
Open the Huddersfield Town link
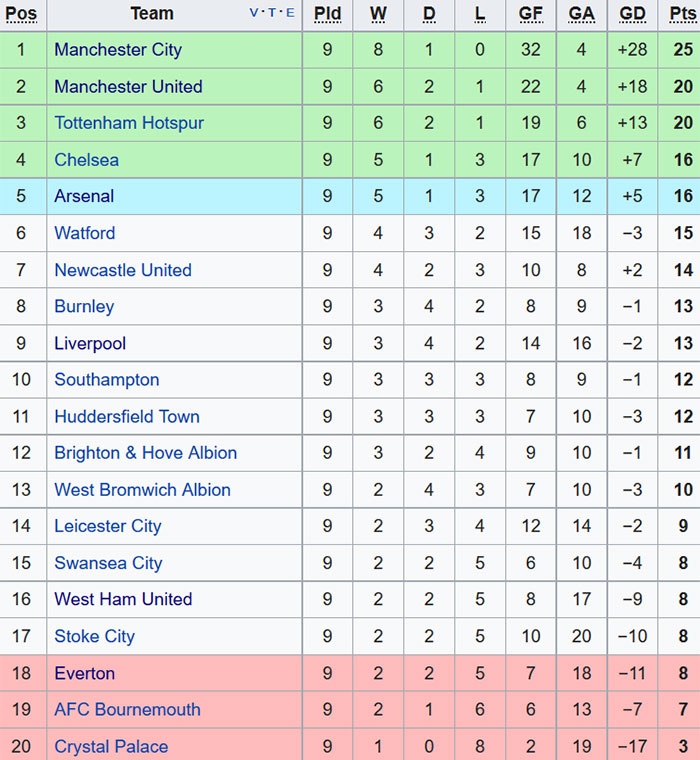pos(127,417)
